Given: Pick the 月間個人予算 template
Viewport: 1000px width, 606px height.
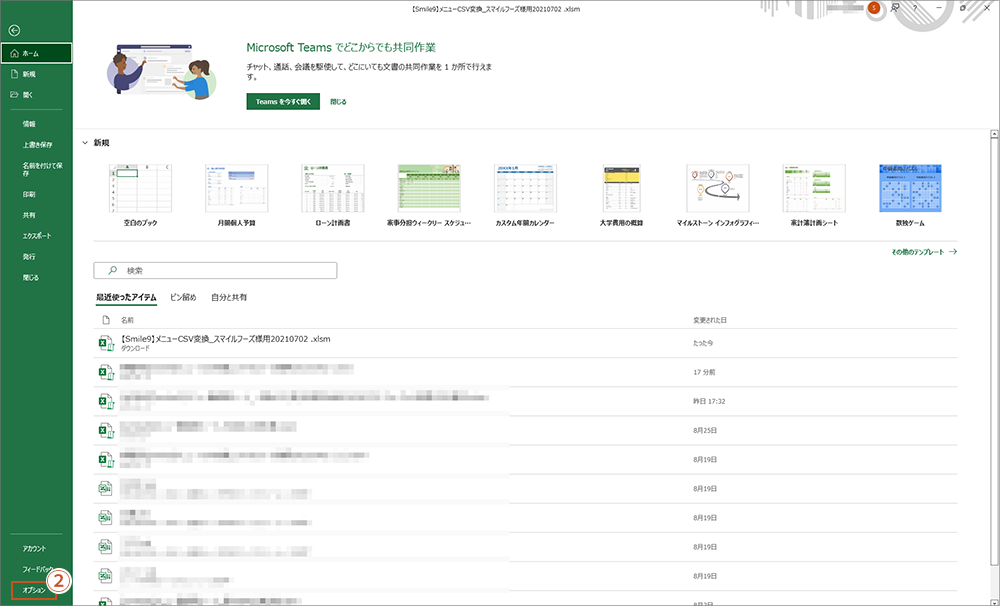Looking at the screenshot, I should [237, 188].
